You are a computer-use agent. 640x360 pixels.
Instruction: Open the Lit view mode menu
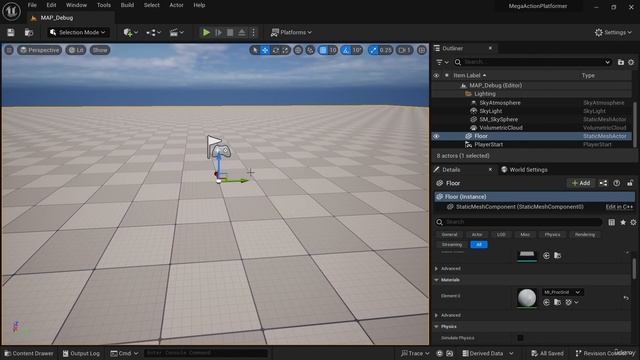[76, 50]
